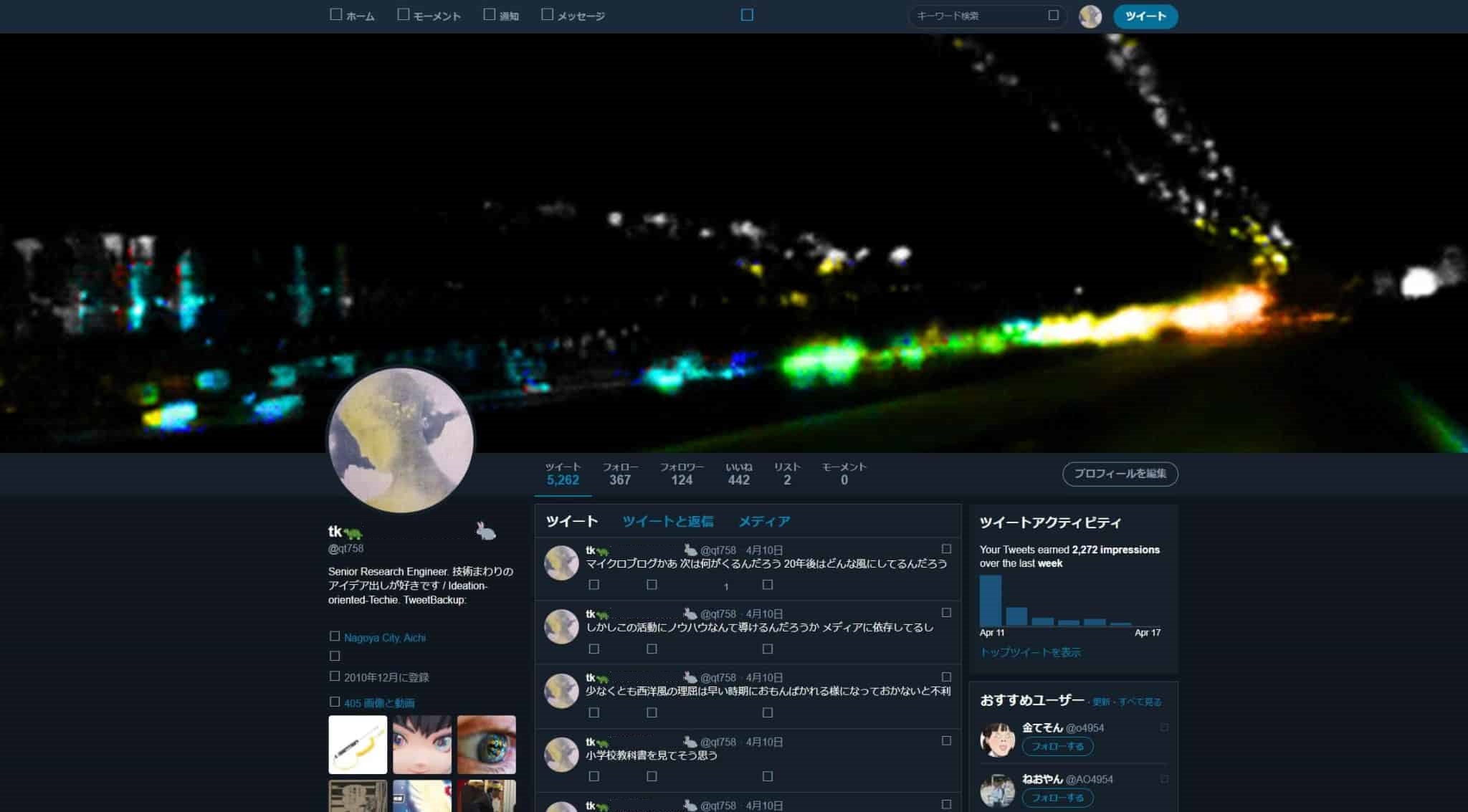Click rightmost action icon under しかしこの活動に tweet
This screenshot has height=812, width=1468.
[x=768, y=649]
